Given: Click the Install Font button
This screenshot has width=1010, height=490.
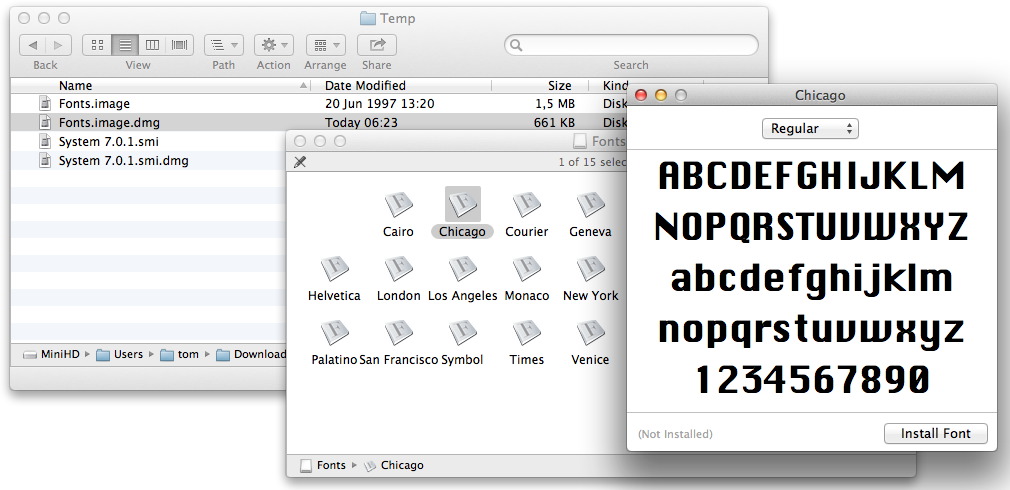Looking at the screenshot, I should [x=935, y=433].
